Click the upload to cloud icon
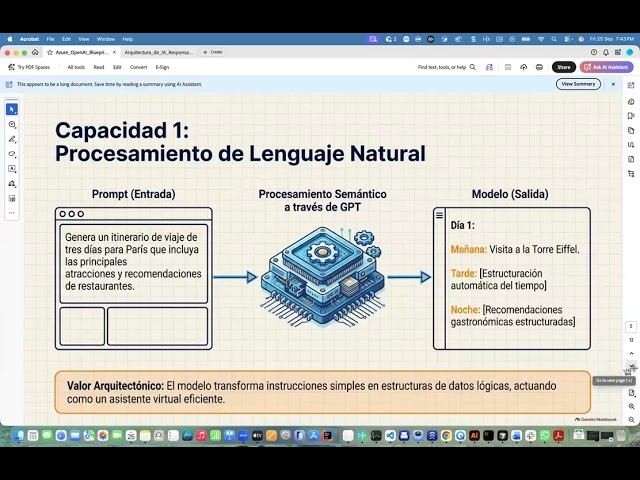640x480 pixels. point(523,67)
